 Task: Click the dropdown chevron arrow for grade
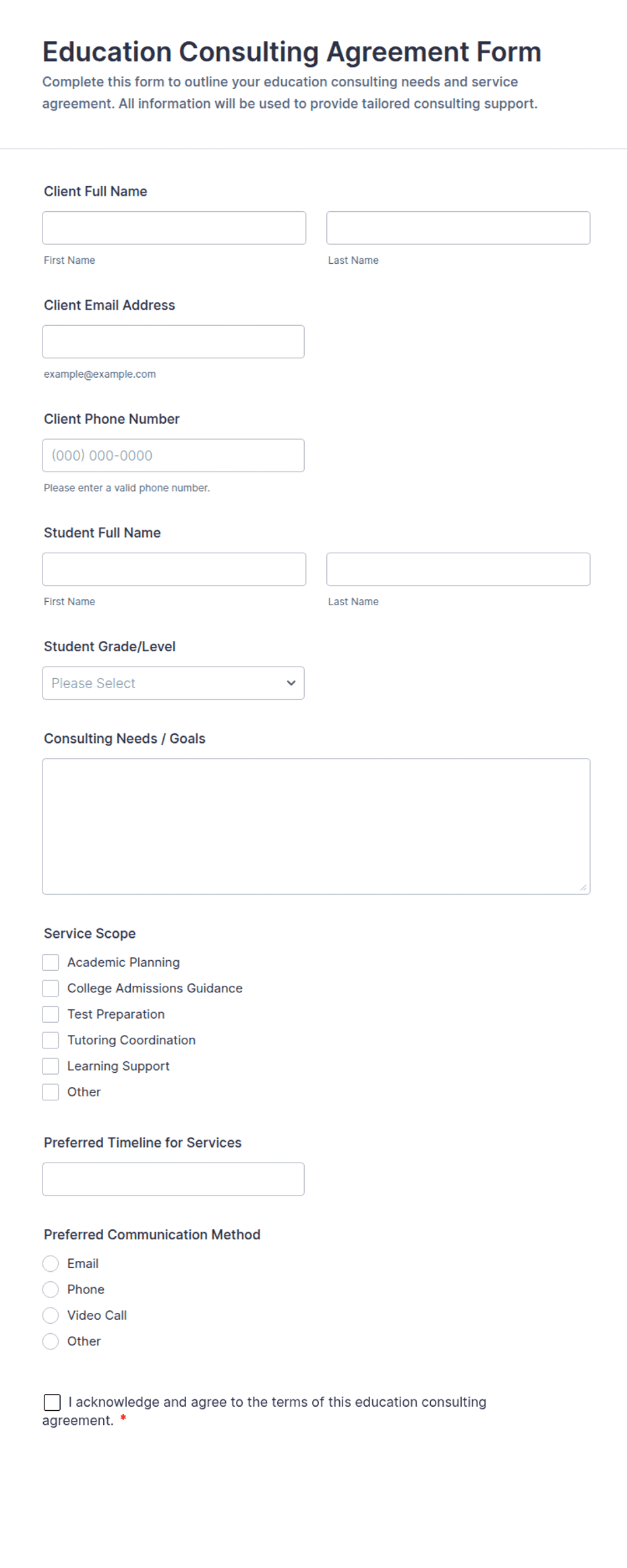pos(291,683)
